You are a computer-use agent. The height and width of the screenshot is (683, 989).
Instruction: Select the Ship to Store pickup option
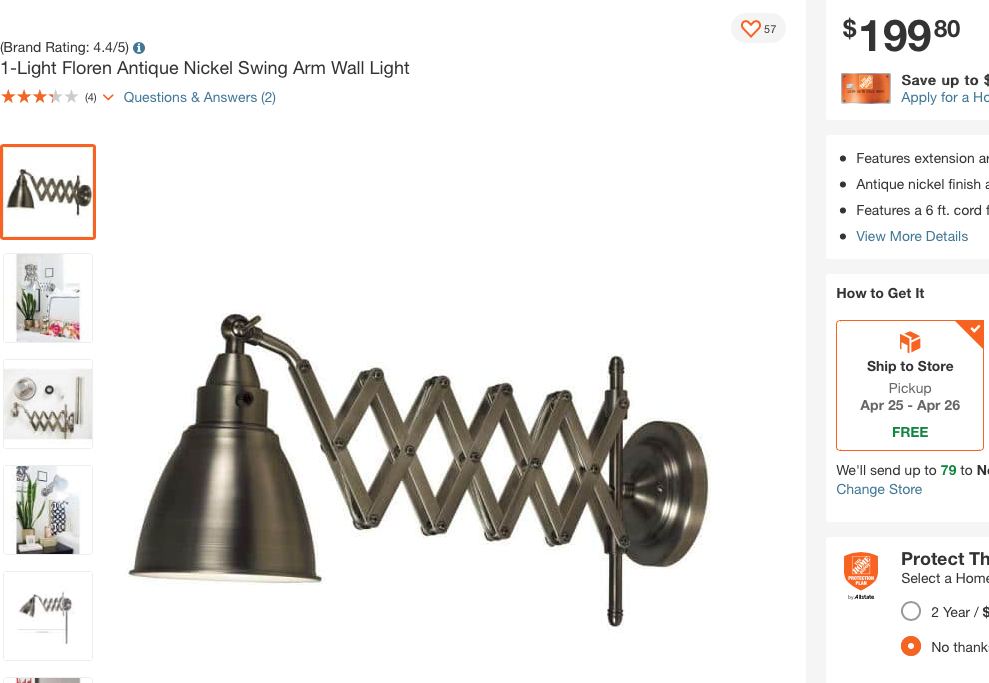pos(910,385)
